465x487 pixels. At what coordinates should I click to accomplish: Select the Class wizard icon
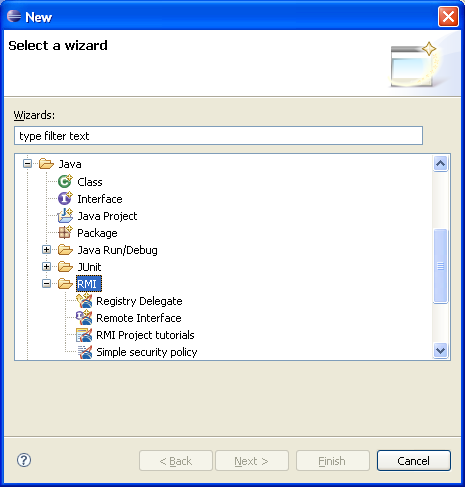click(65, 182)
